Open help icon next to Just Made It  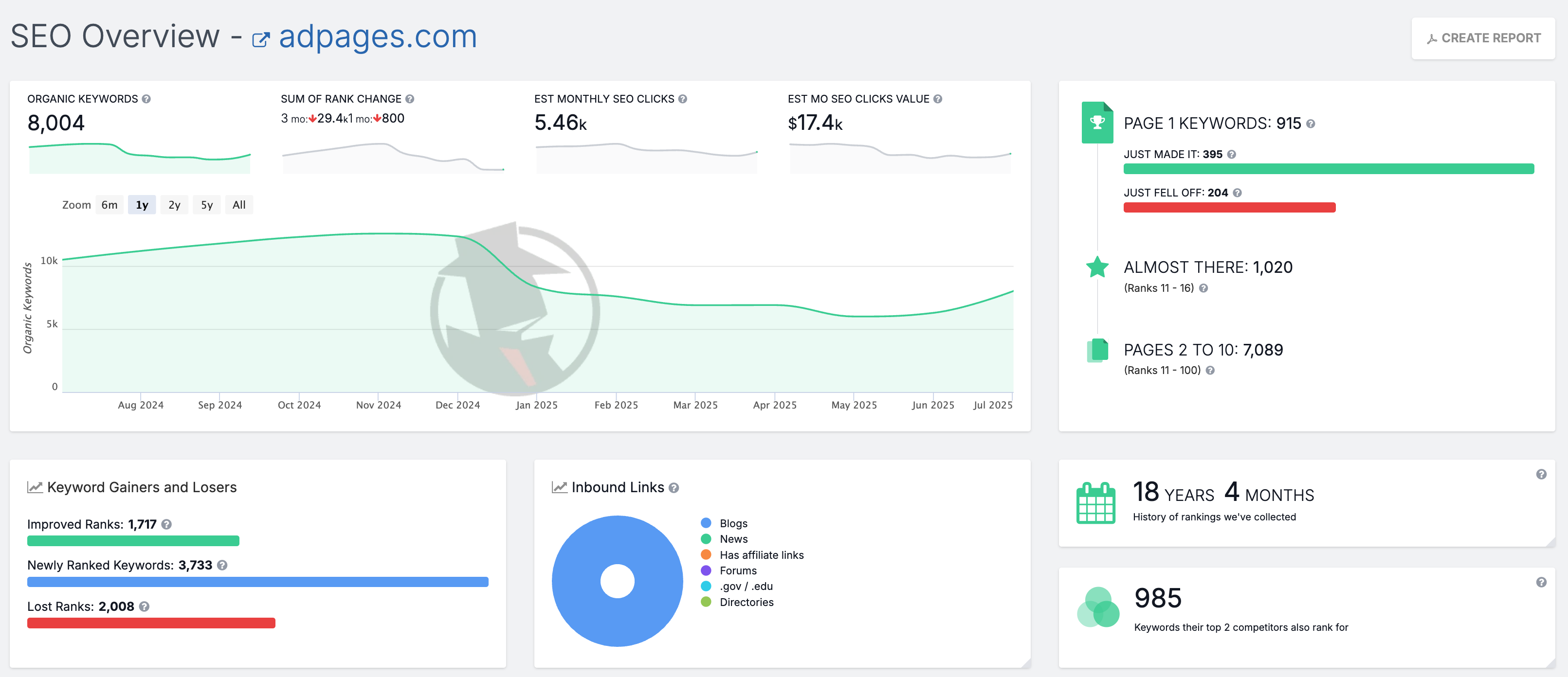(x=1231, y=155)
